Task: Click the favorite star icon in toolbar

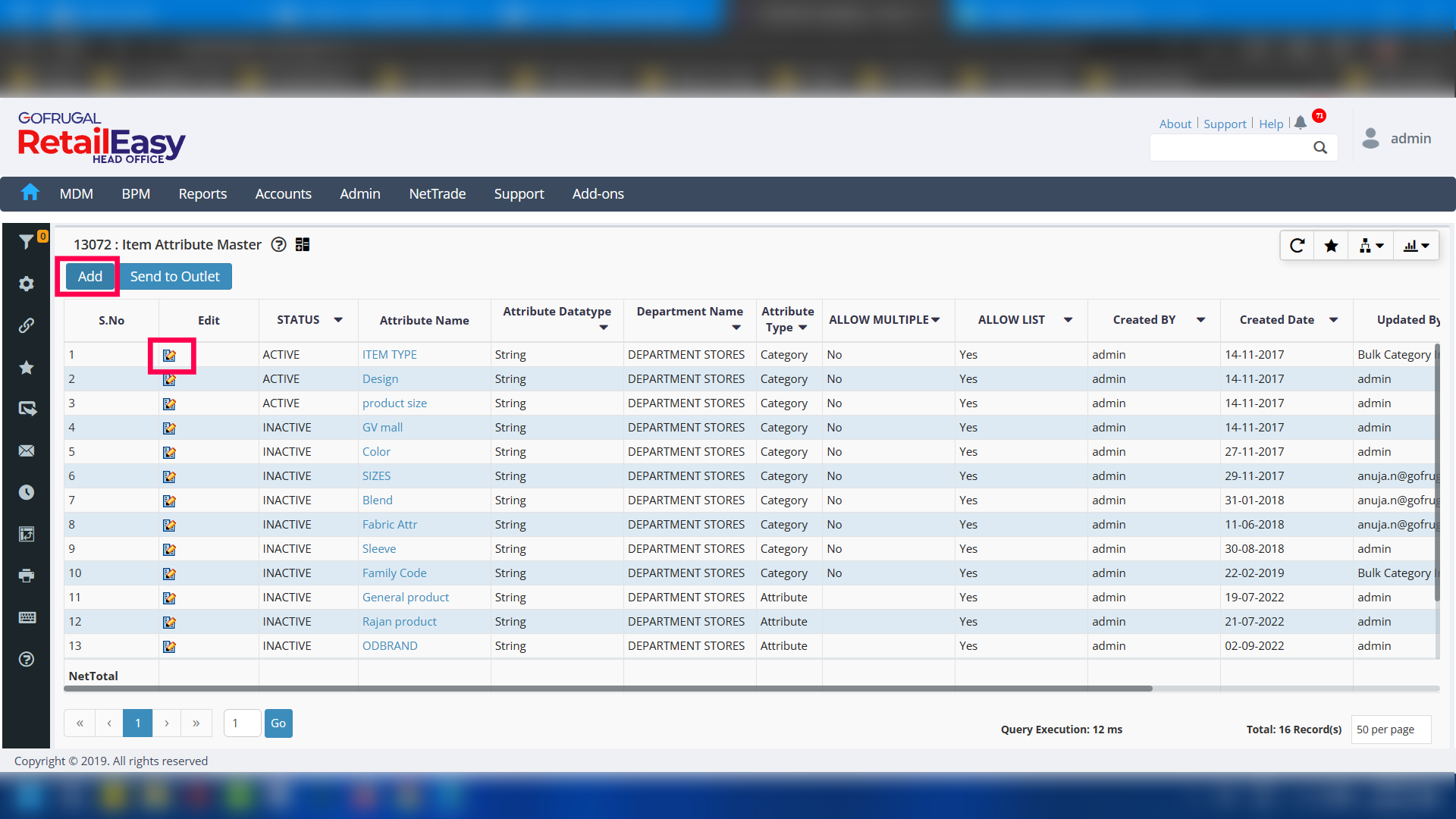Action: (1331, 246)
